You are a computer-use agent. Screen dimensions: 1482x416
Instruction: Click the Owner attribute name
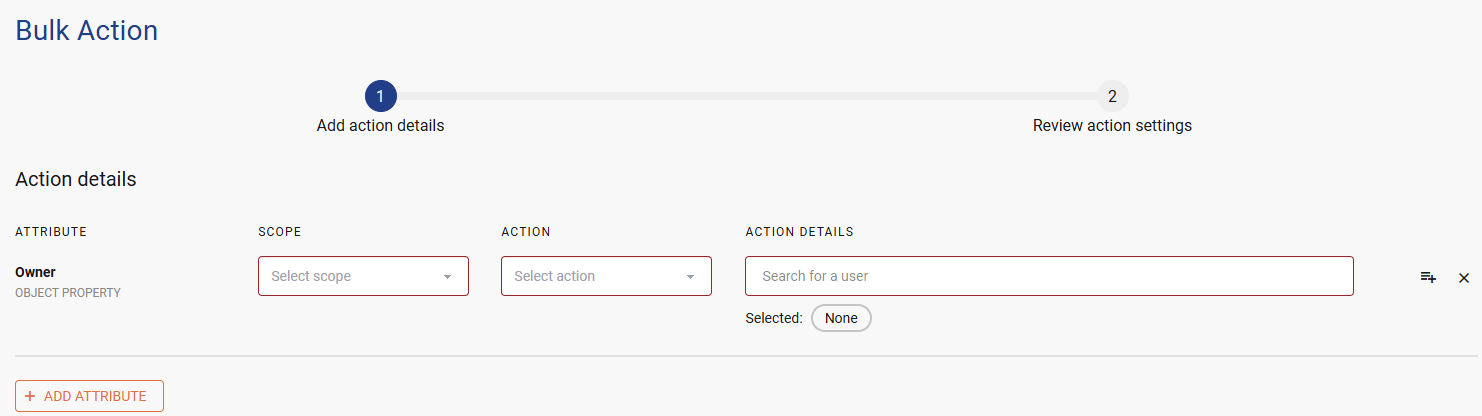[35, 272]
